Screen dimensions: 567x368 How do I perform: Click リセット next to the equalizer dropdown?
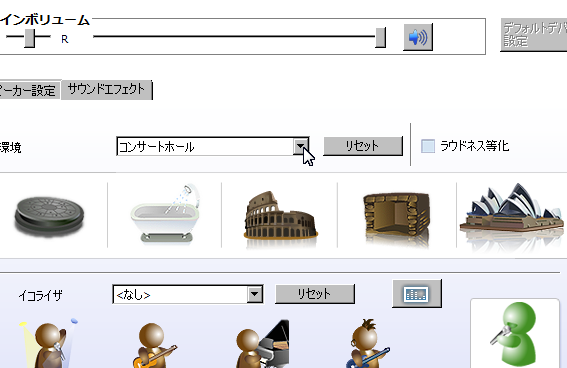point(315,294)
